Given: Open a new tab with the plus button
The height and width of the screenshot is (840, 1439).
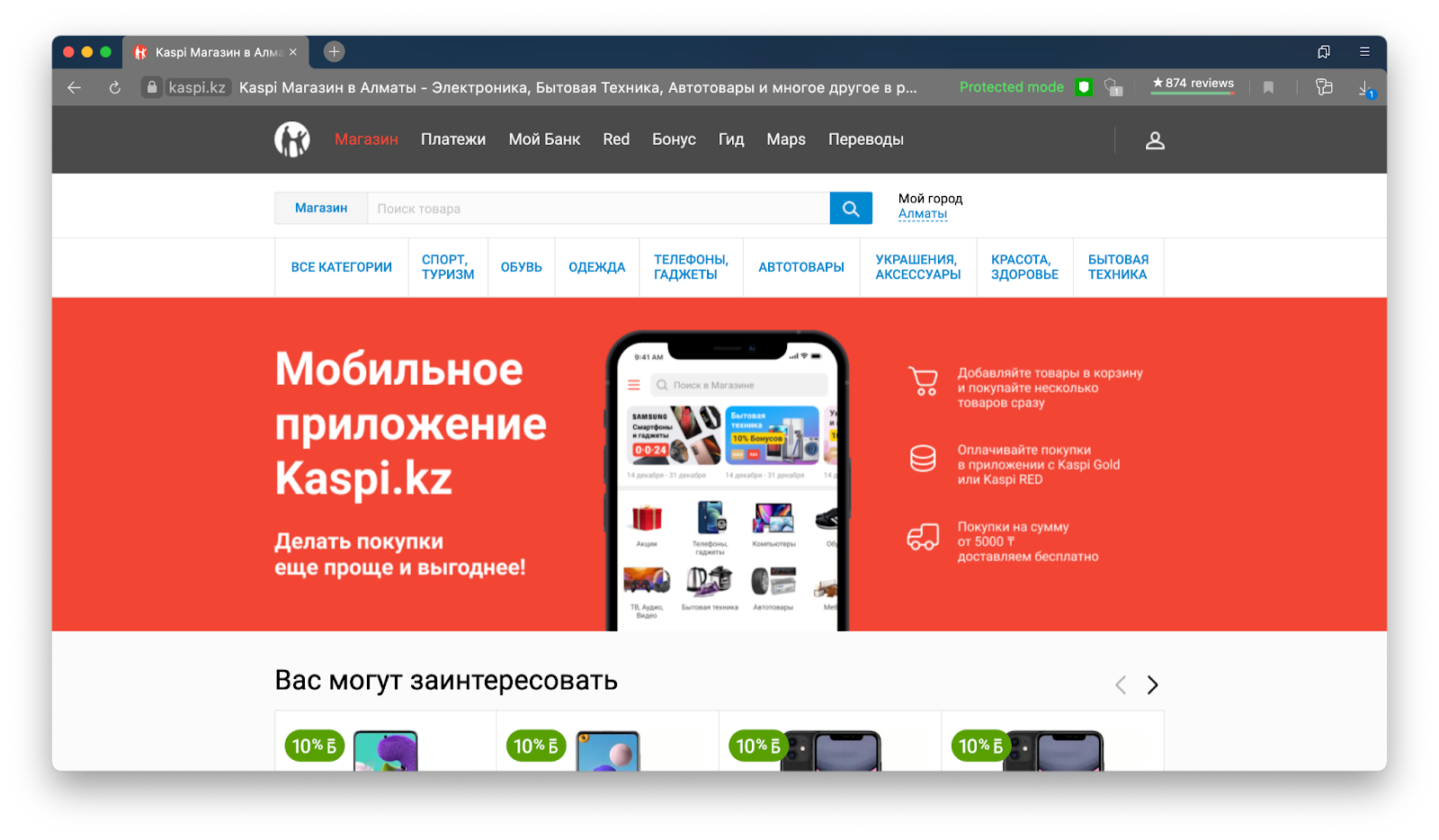Looking at the screenshot, I should pyautogui.click(x=335, y=51).
